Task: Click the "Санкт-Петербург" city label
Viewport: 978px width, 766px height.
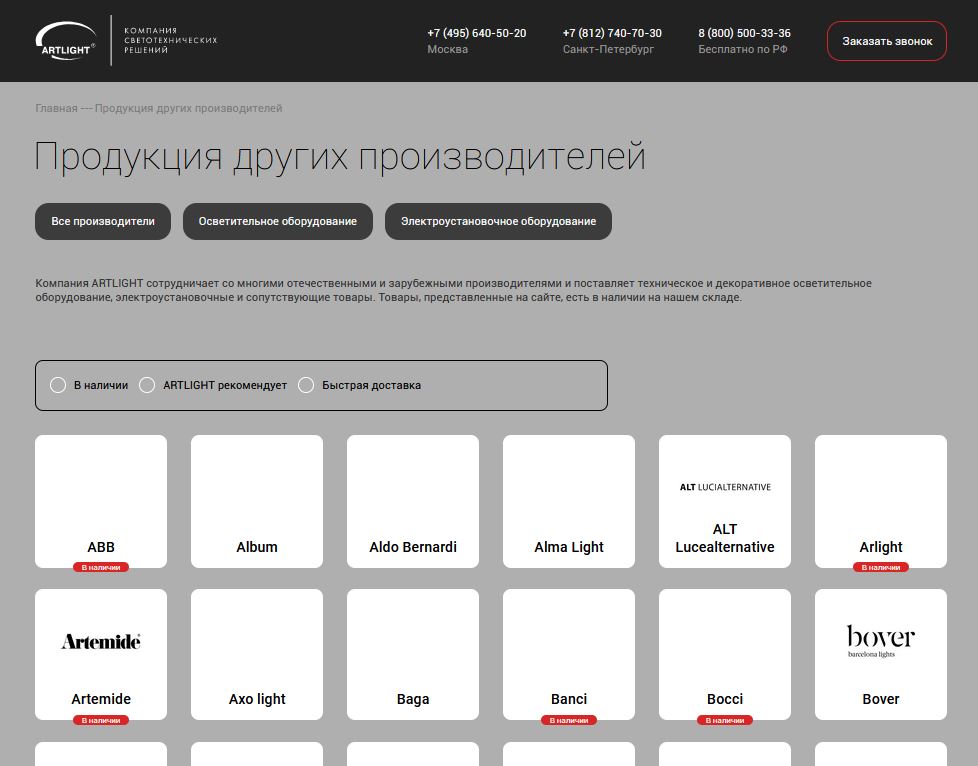Action: pos(608,49)
